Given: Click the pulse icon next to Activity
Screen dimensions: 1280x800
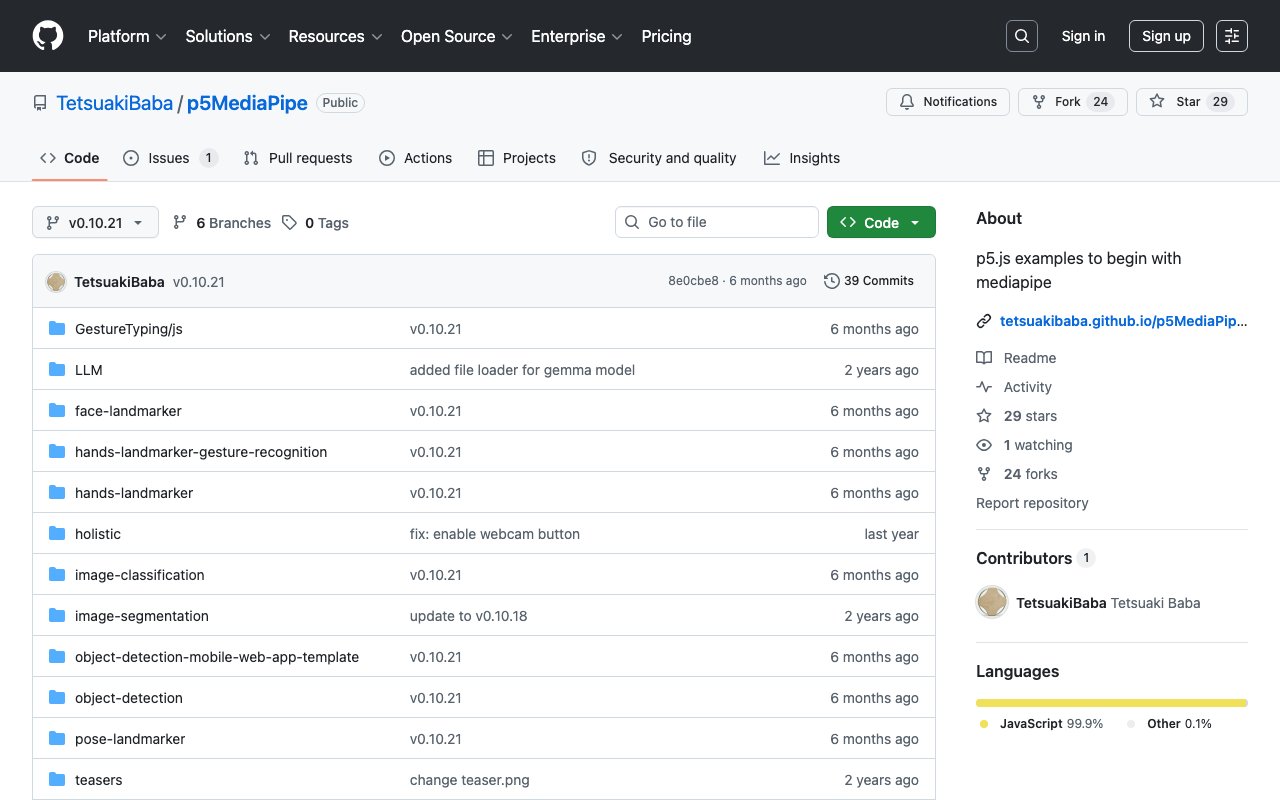Looking at the screenshot, I should pyautogui.click(x=984, y=387).
